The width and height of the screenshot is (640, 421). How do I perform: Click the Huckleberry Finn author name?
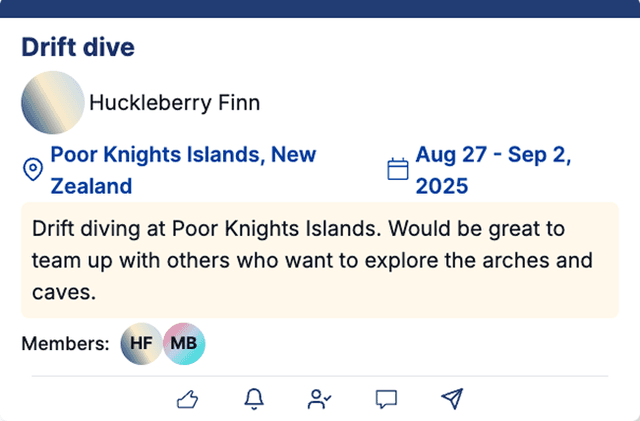tap(174, 102)
